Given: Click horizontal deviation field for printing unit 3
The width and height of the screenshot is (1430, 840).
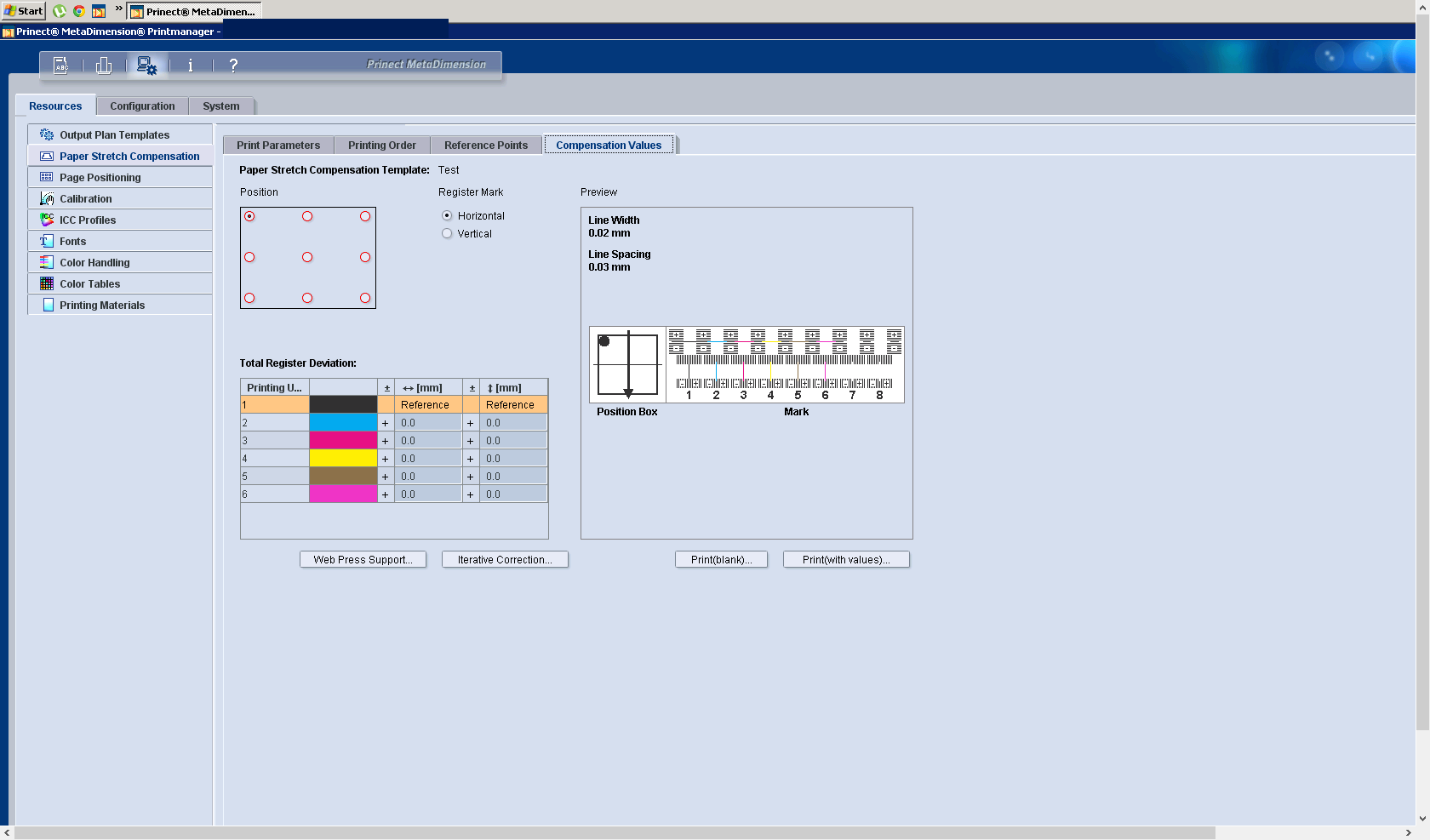Looking at the screenshot, I should pos(428,441).
